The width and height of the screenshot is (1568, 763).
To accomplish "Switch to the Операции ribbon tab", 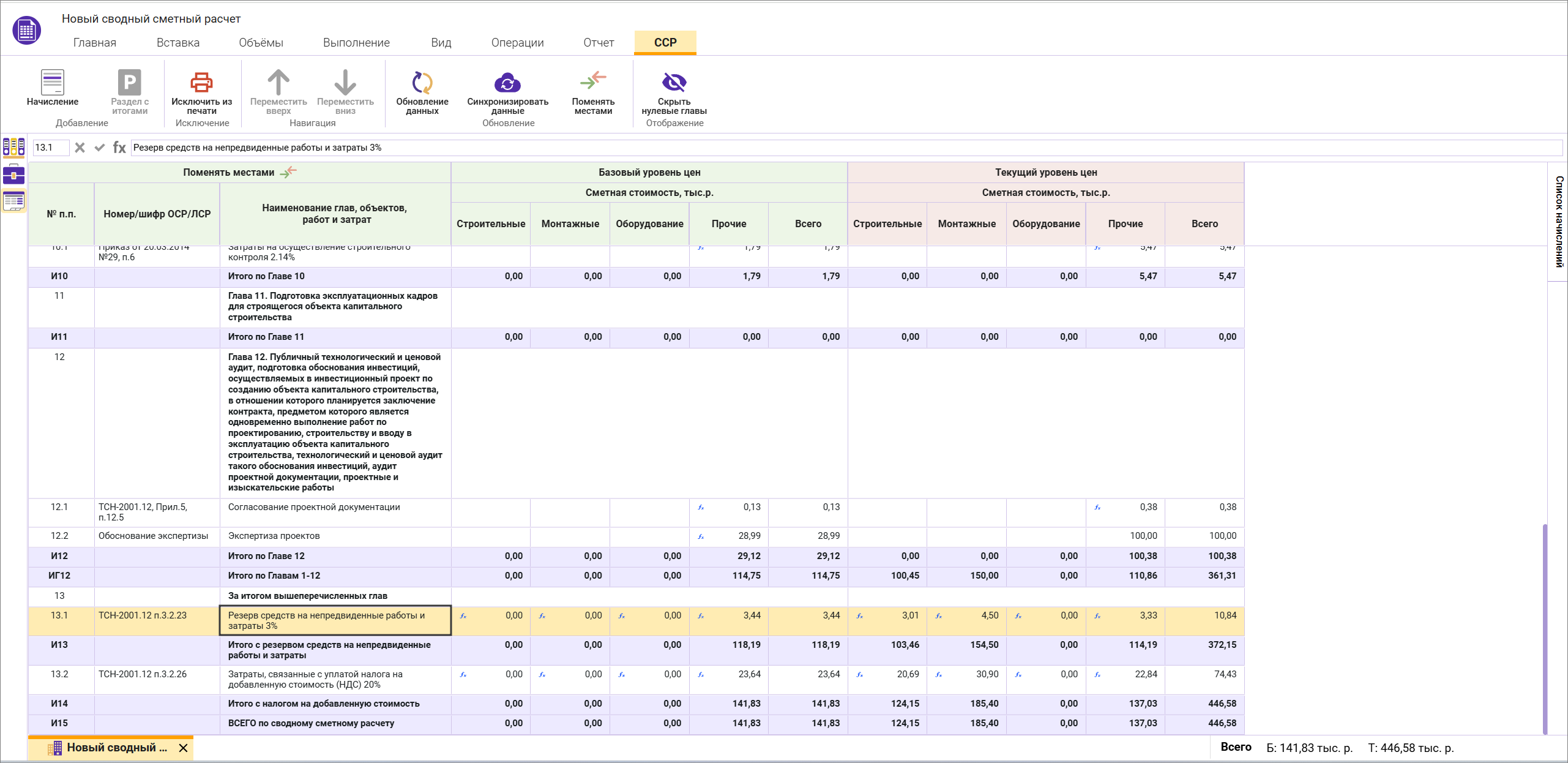I will point(517,43).
